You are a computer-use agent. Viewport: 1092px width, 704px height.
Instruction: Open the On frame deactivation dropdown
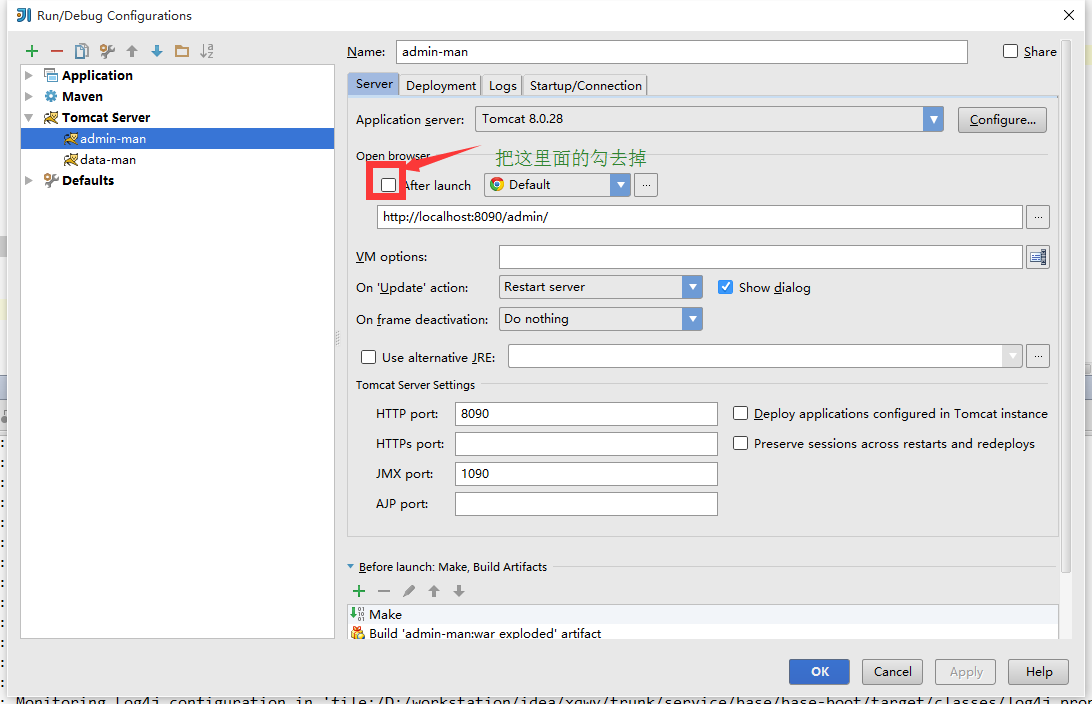[x=692, y=319]
